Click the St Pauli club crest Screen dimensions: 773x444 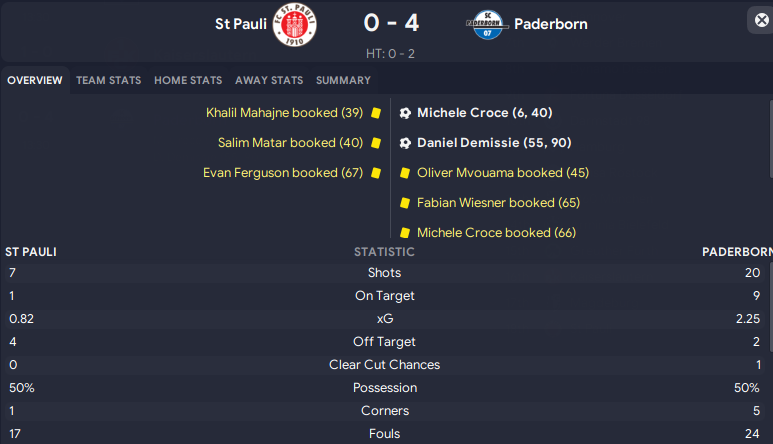[294, 23]
